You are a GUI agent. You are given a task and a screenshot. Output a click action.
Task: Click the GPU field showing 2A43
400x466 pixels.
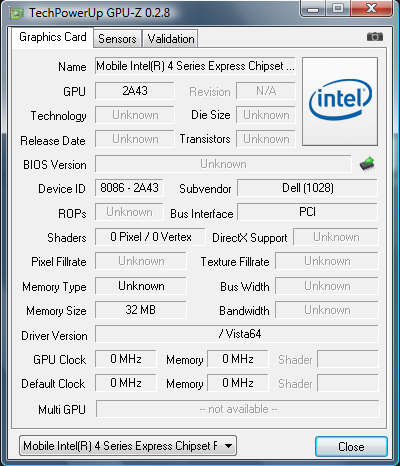coord(135,91)
